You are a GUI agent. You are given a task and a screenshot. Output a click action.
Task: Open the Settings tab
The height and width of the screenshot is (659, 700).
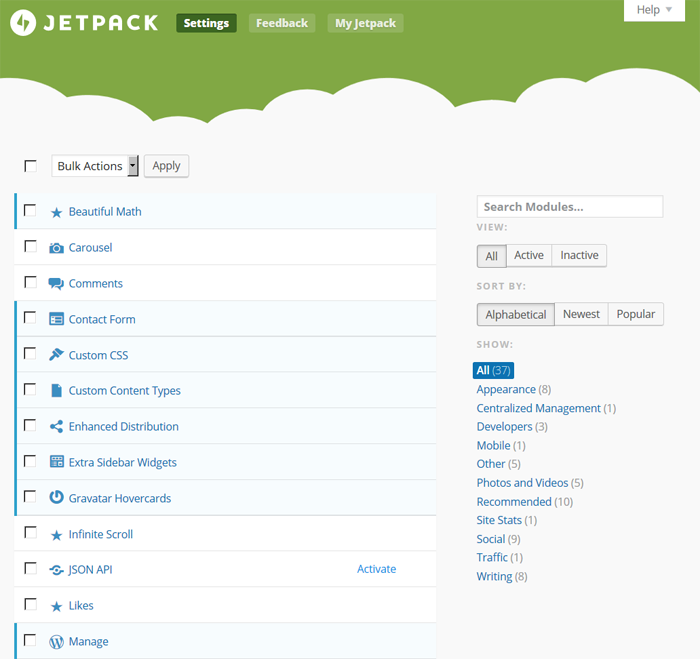click(x=206, y=23)
